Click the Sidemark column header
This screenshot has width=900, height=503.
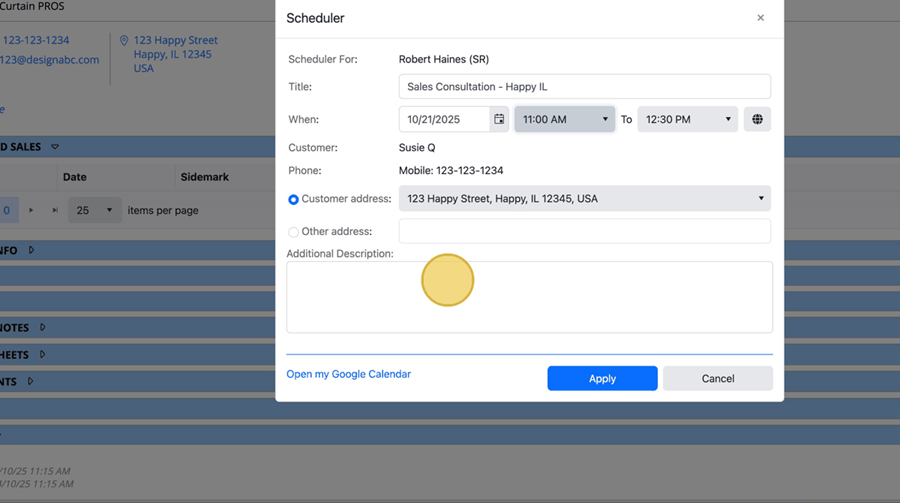pyautogui.click(x=204, y=177)
